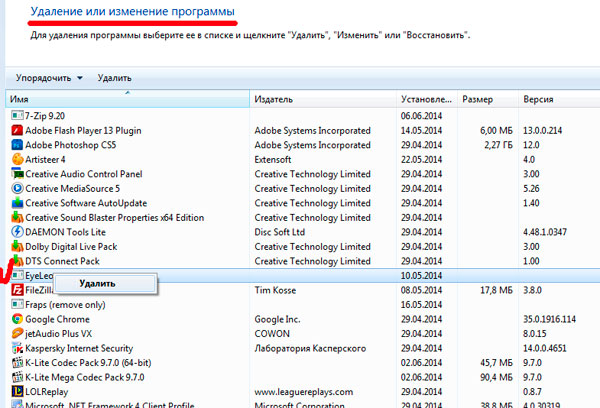The height and width of the screenshot is (408, 600).
Task: Click the jetAudio Plus VX icon
Action: tap(17, 333)
